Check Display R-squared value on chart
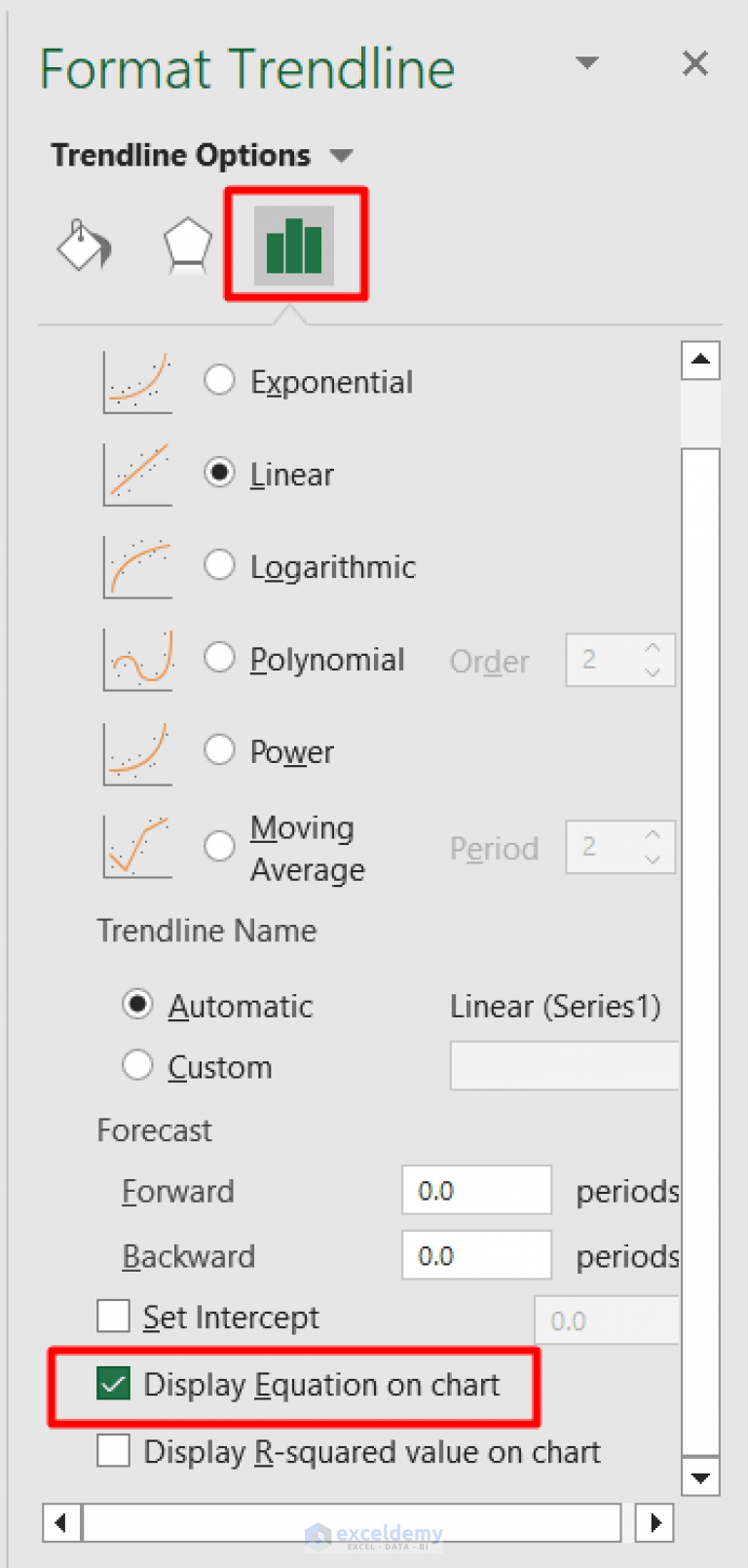Image resolution: width=748 pixels, height=1568 pixels. (x=114, y=1451)
